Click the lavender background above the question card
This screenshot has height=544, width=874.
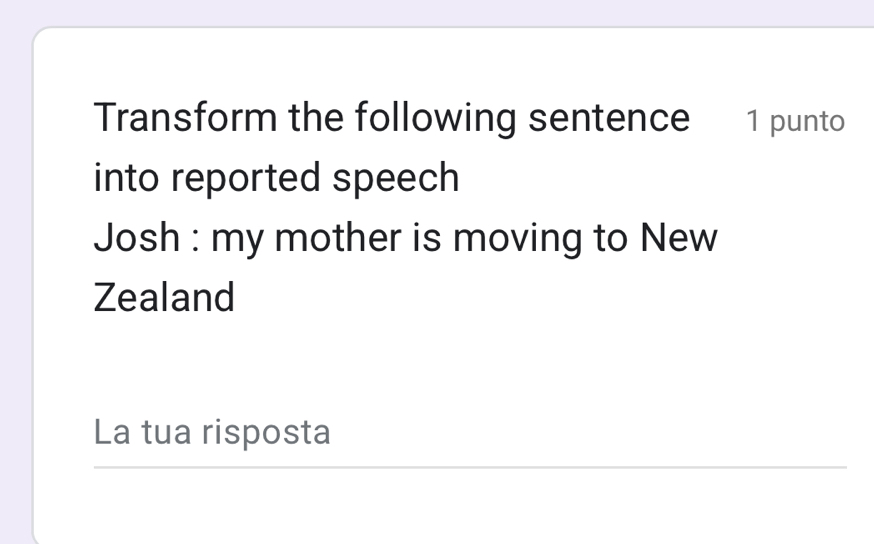point(437,12)
